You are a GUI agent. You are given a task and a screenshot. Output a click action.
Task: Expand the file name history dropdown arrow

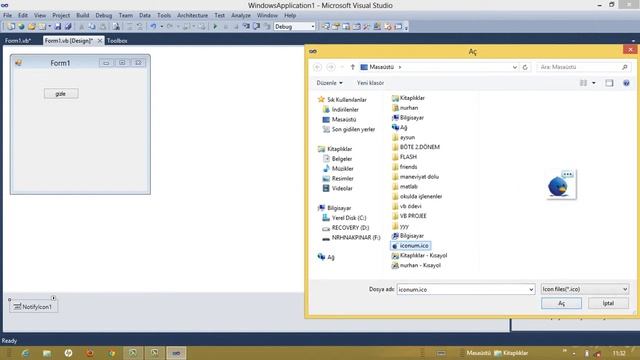click(531, 289)
